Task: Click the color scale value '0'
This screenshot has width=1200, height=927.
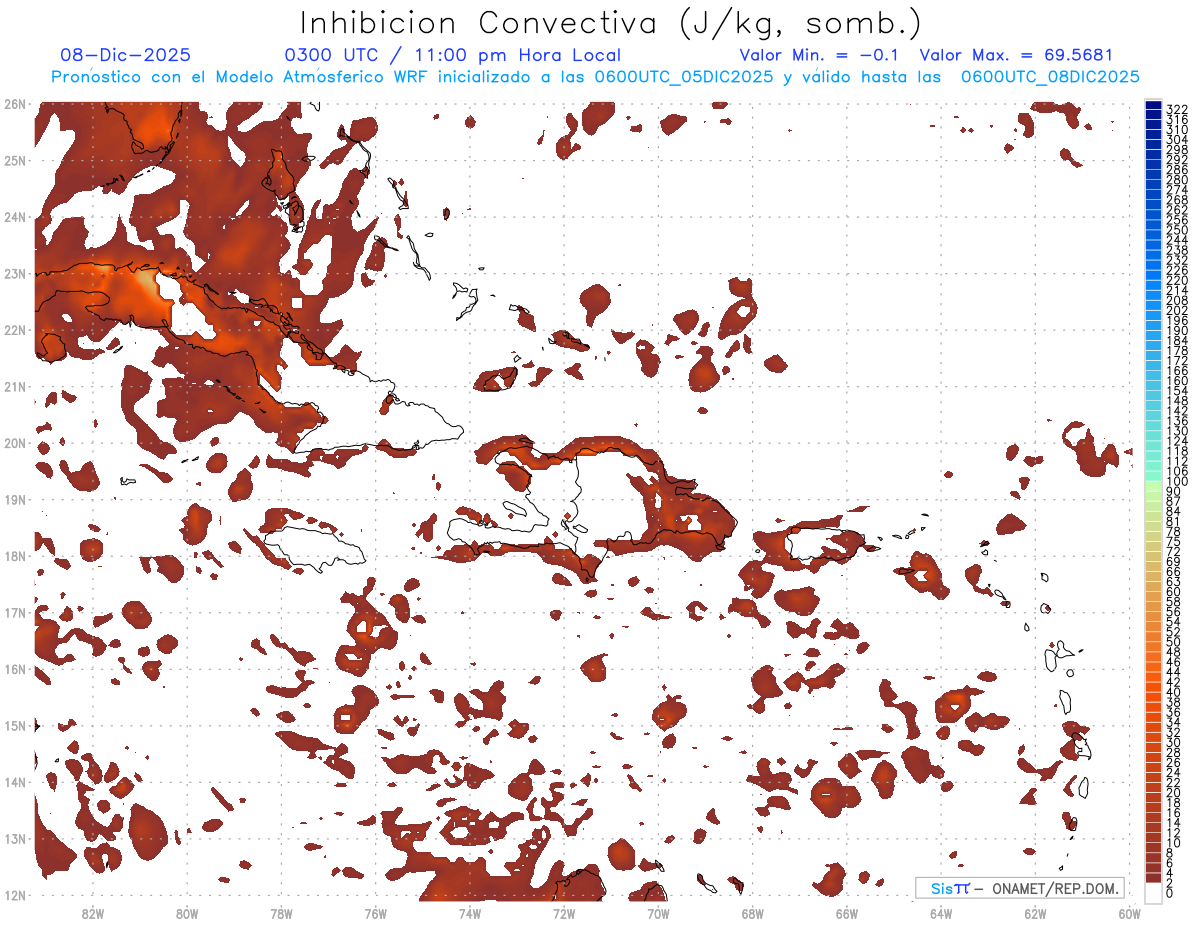Action: pyautogui.click(x=1170, y=893)
